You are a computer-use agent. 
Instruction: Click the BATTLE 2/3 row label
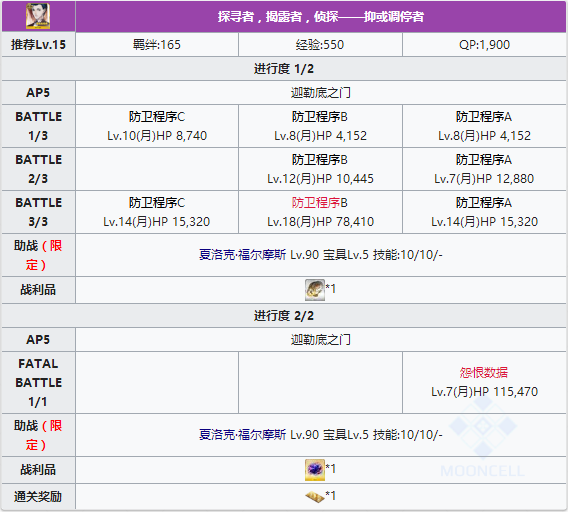[x=38, y=169]
